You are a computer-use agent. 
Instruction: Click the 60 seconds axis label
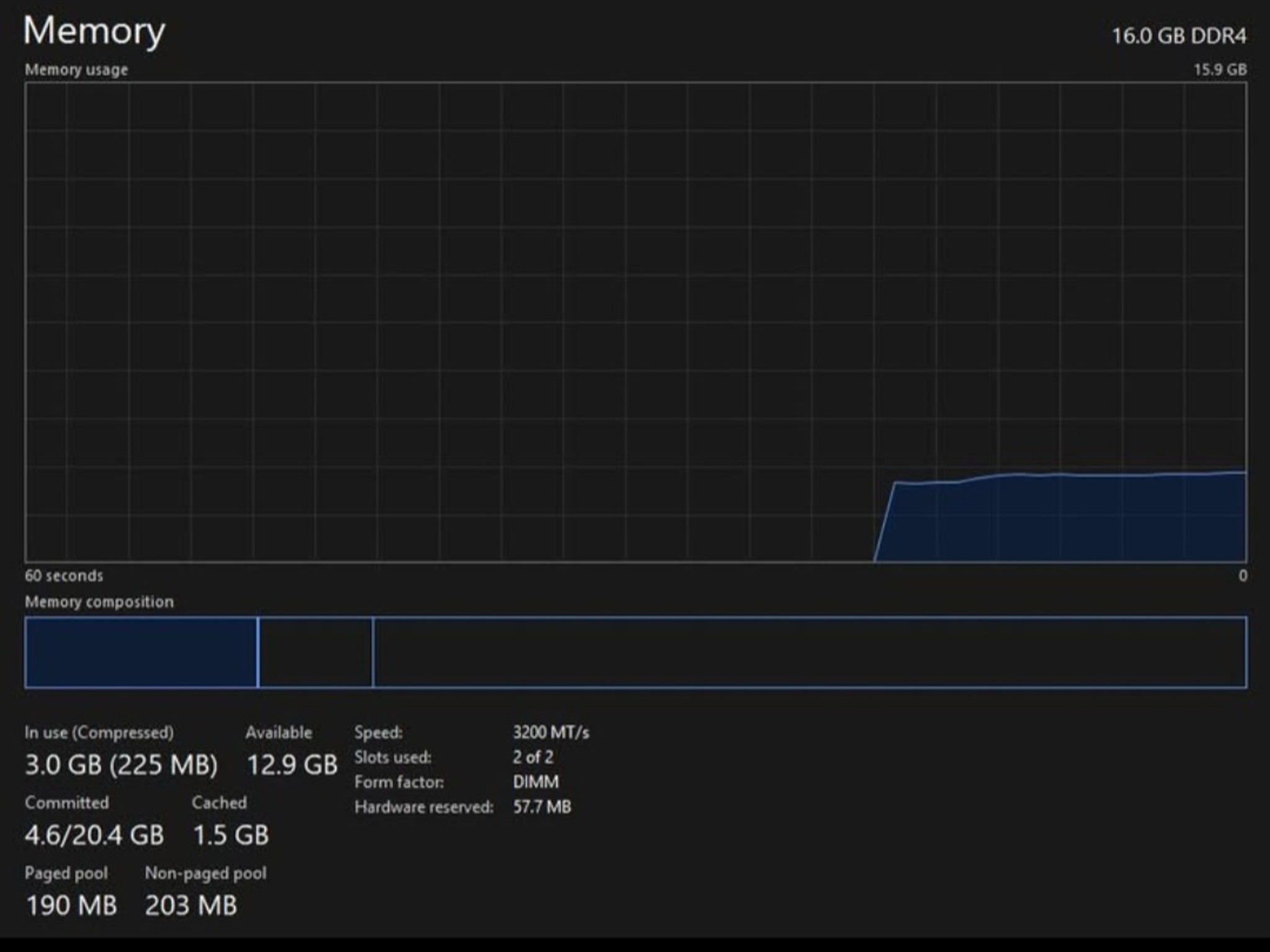click(64, 576)
